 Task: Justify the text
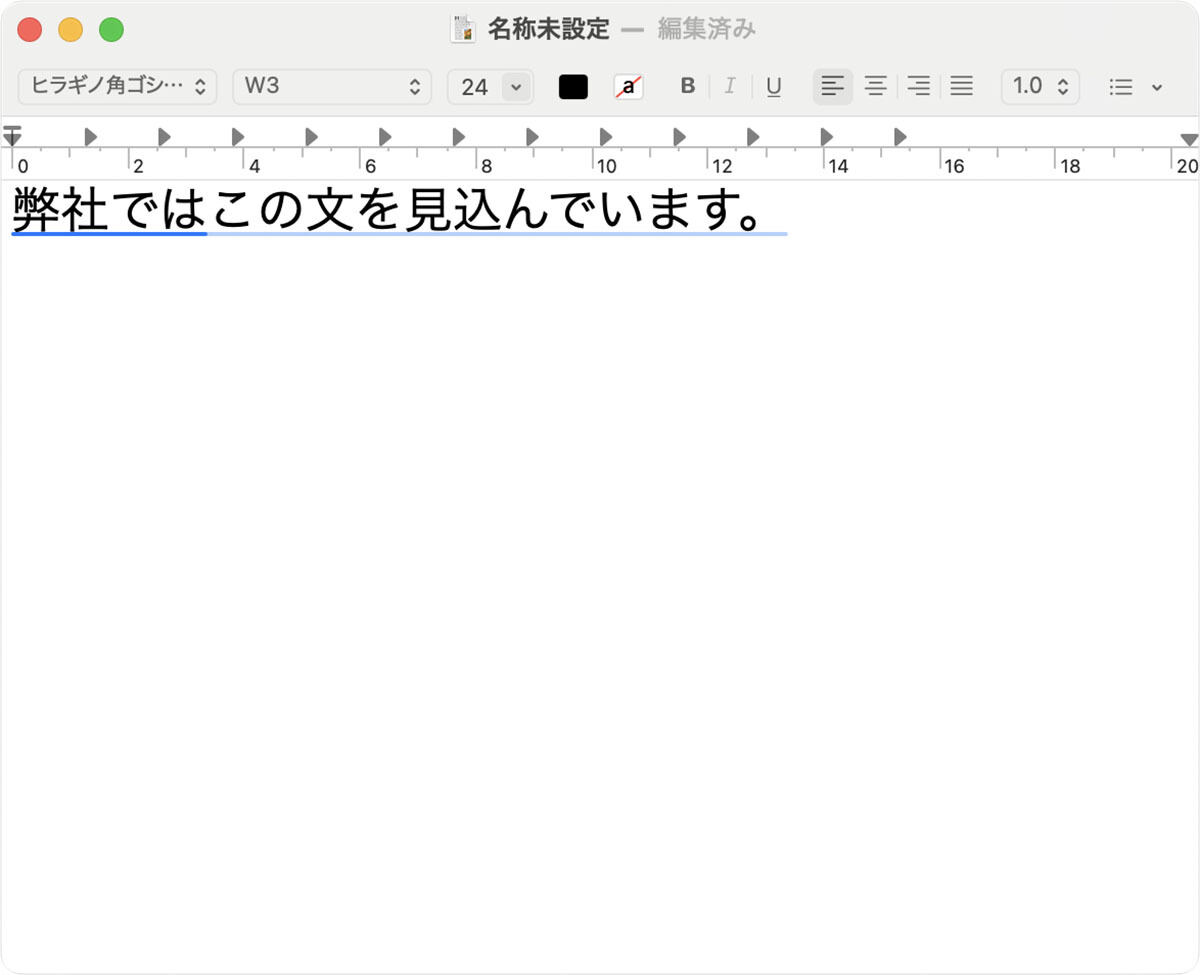(962, 86)
